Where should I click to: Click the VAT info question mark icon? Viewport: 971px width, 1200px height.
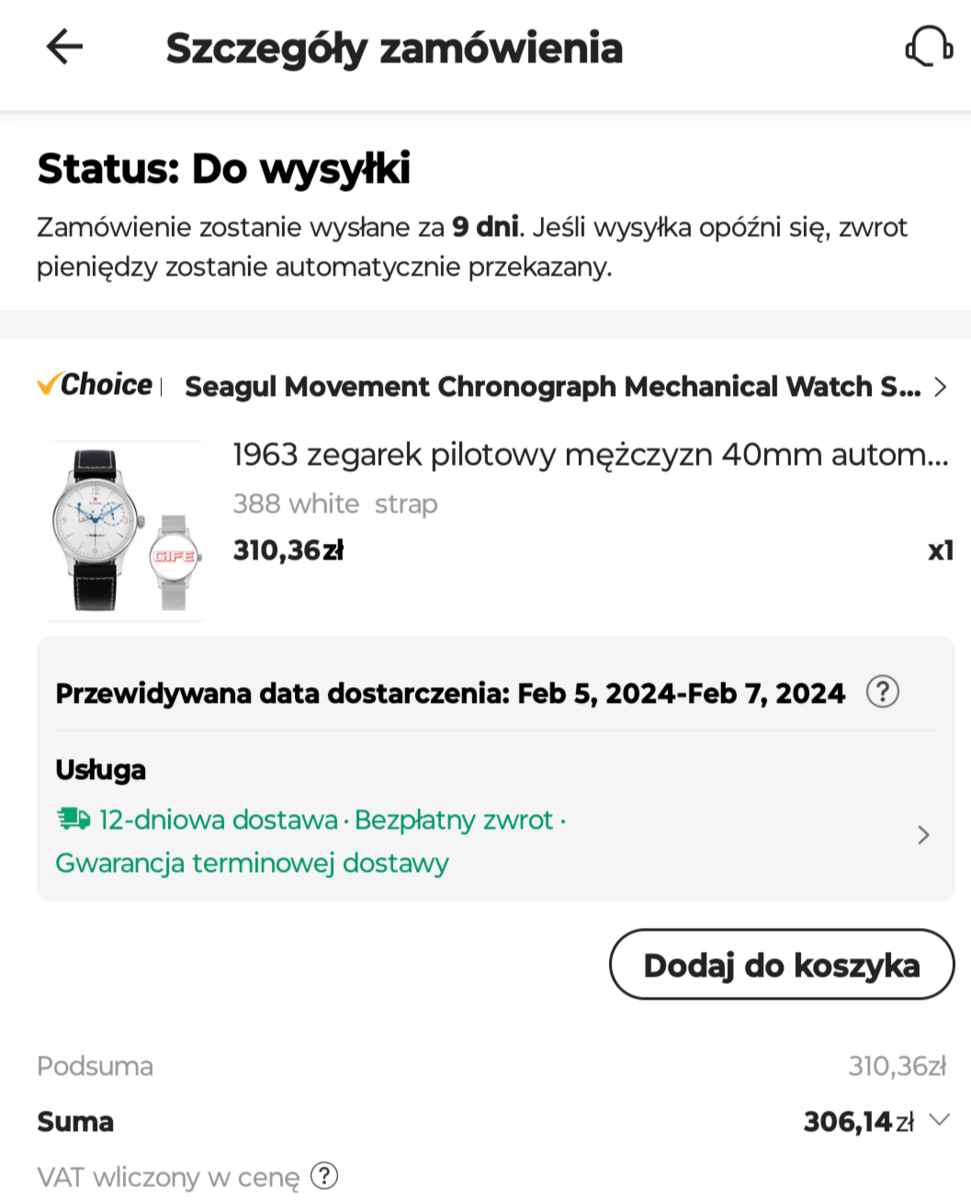point(324,1176)
